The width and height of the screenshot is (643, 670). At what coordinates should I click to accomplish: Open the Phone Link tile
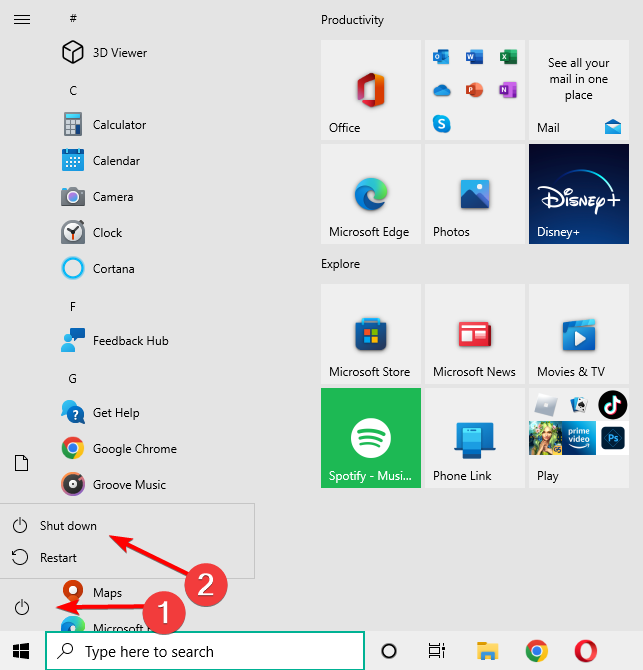click(x=475, y=438)
